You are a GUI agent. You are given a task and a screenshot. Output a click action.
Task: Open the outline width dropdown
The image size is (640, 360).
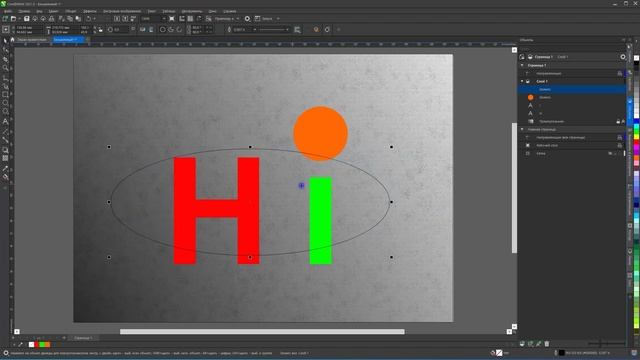[x=255, y=29]
